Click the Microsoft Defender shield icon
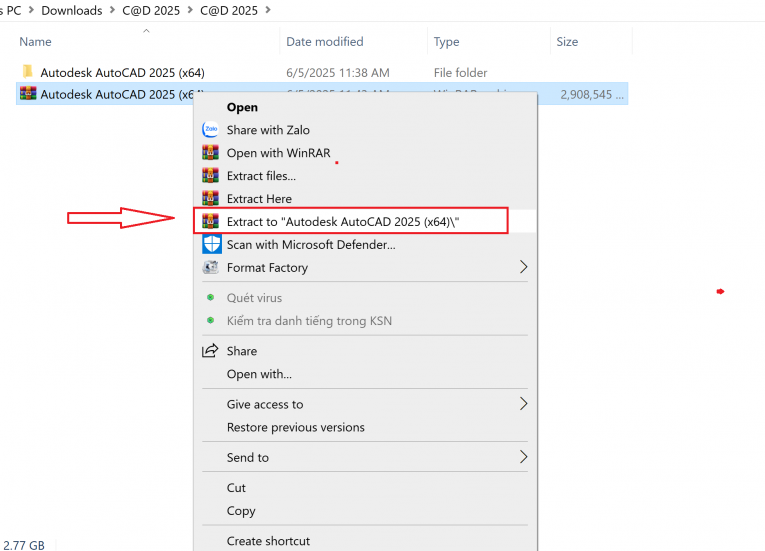This screenshot has height=551, width=765. [x=212, y=244]
